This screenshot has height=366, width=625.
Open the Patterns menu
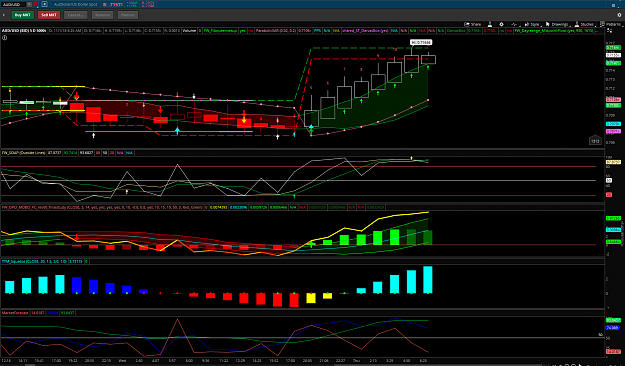610,24
